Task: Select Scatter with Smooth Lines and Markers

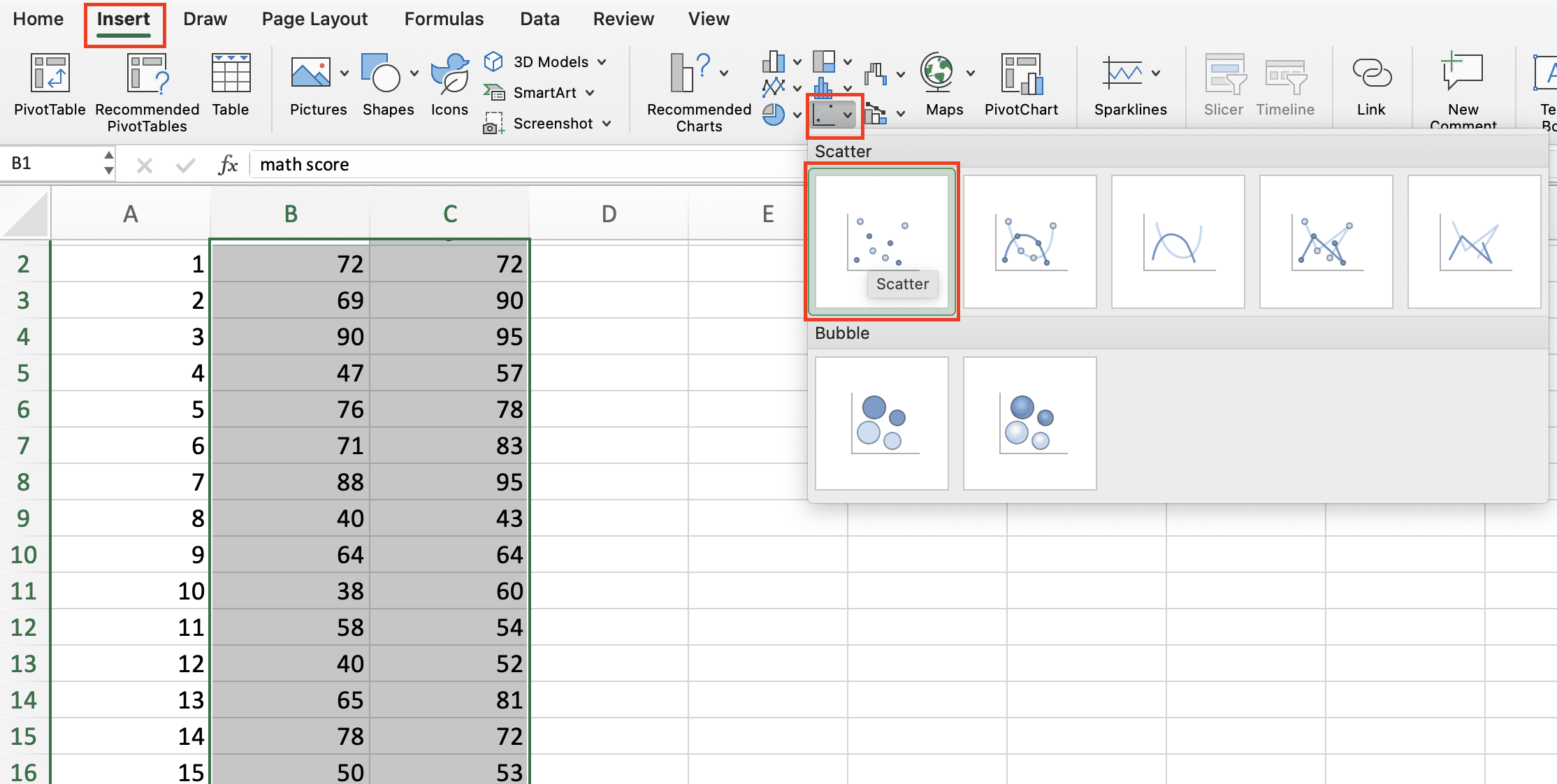Action: point(1030,242)
